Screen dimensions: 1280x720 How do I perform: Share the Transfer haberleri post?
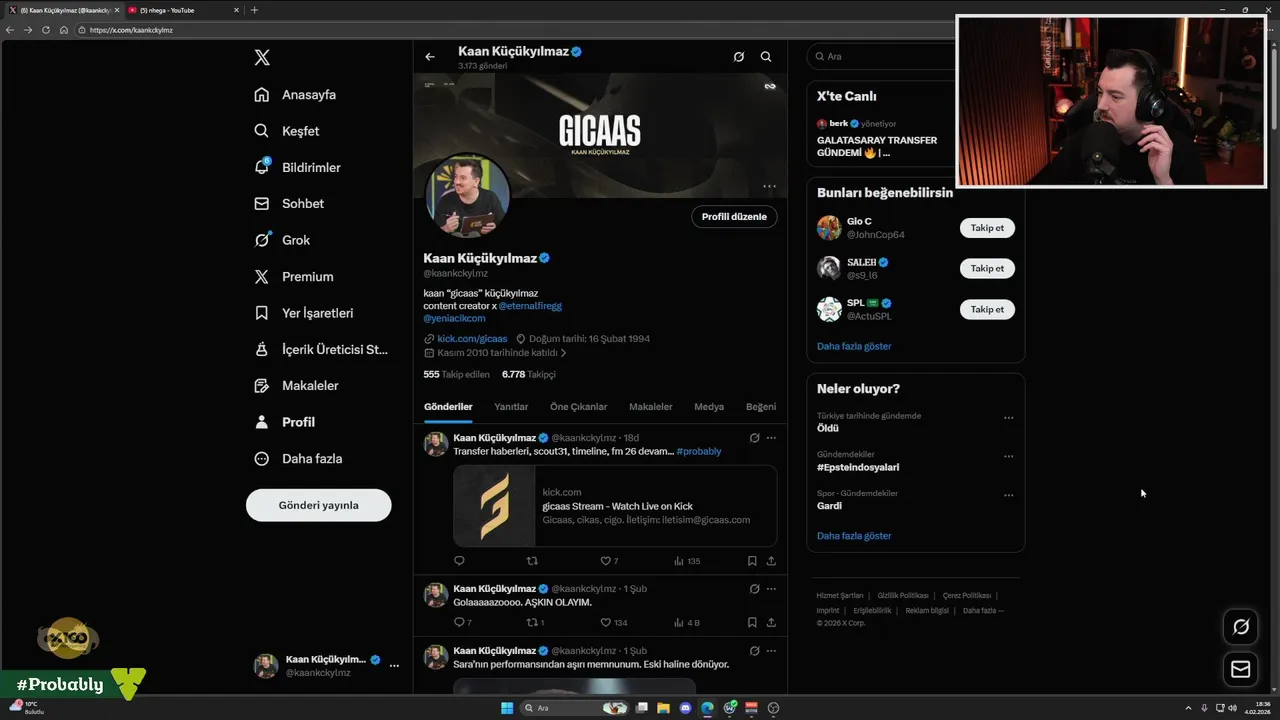[x=771, y=561]
